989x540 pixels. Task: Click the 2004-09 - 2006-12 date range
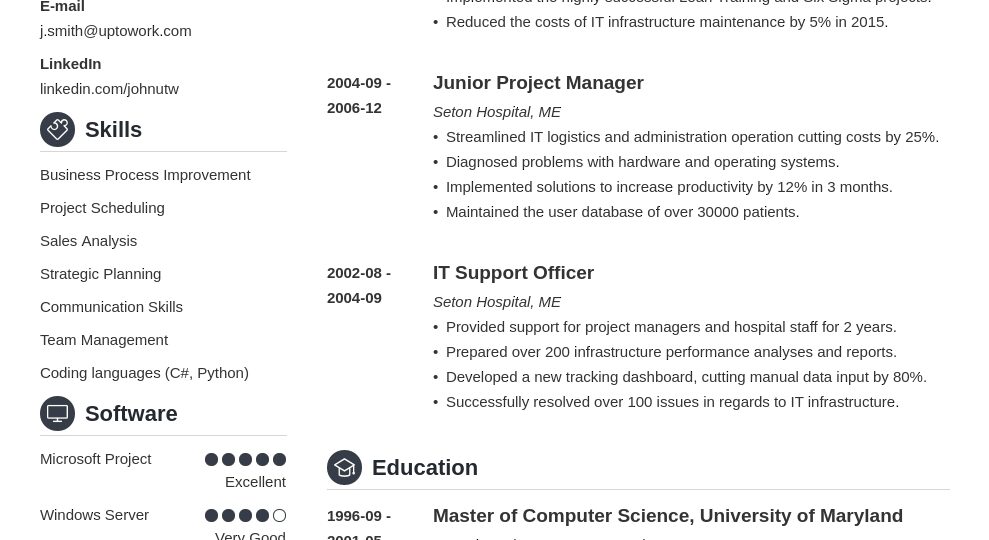(x=358, y=95)
